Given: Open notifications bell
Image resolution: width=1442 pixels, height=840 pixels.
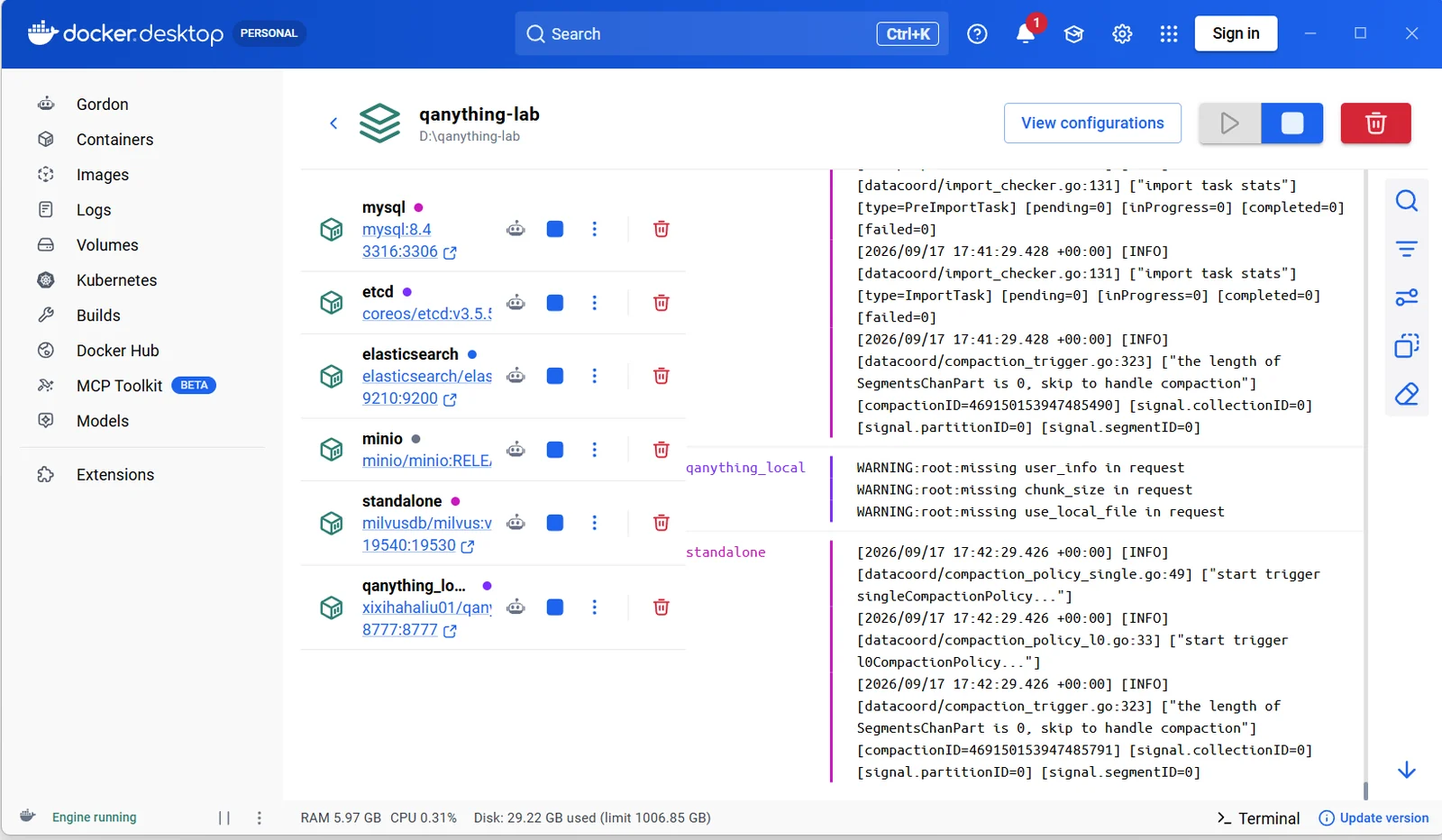Looking at the screenshot, I should pyautogui.click(x=1026, y=34).
